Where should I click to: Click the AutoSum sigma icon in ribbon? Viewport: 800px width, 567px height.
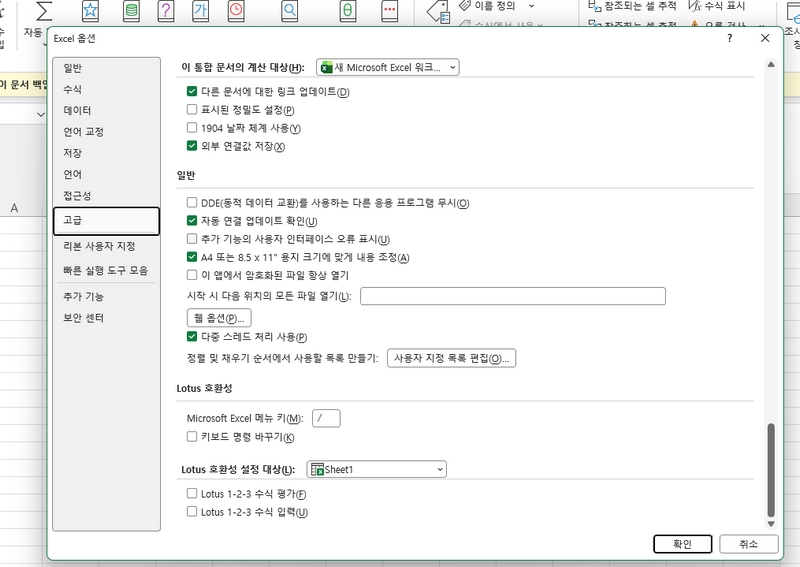[x=44, y=11]
